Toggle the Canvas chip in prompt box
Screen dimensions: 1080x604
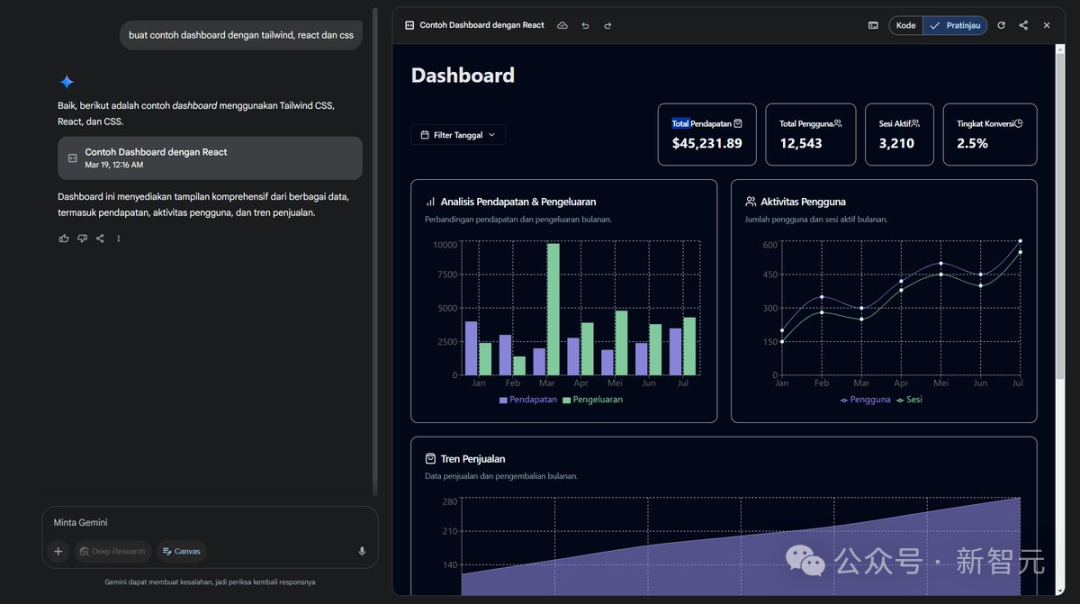[x=181, y=551]
